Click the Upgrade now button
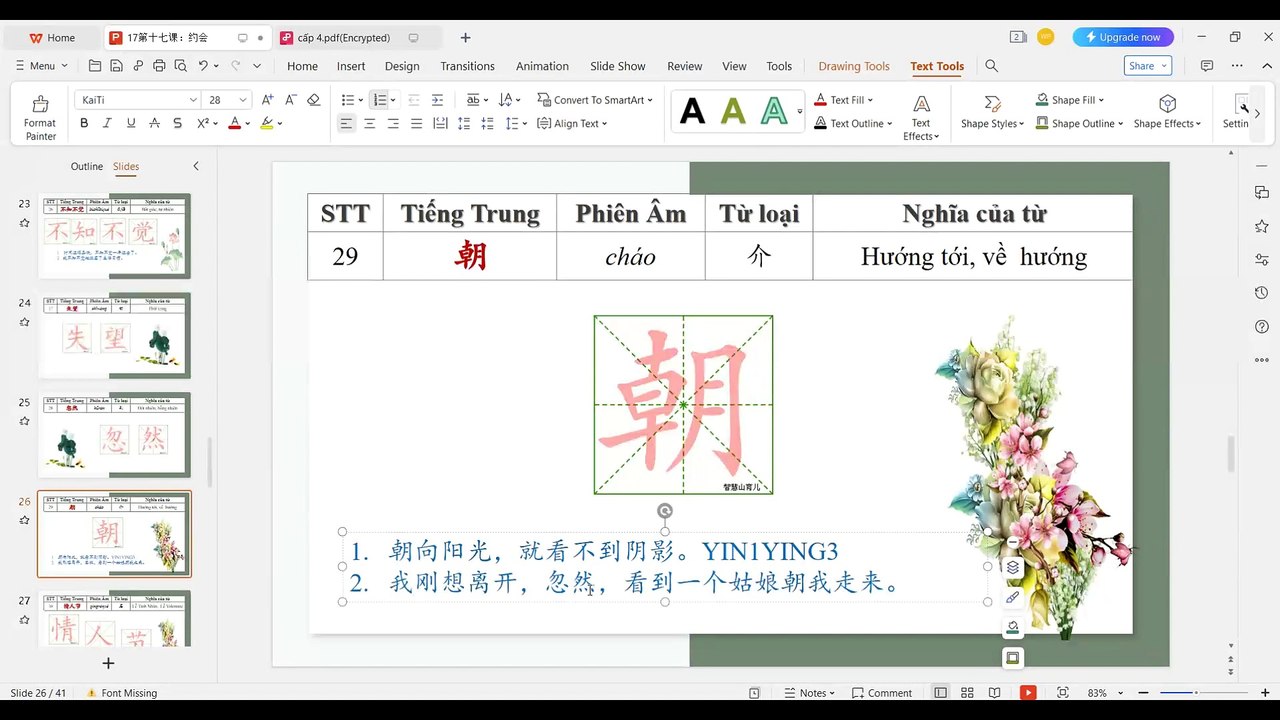1280x720 pixels. (1123, 37)
